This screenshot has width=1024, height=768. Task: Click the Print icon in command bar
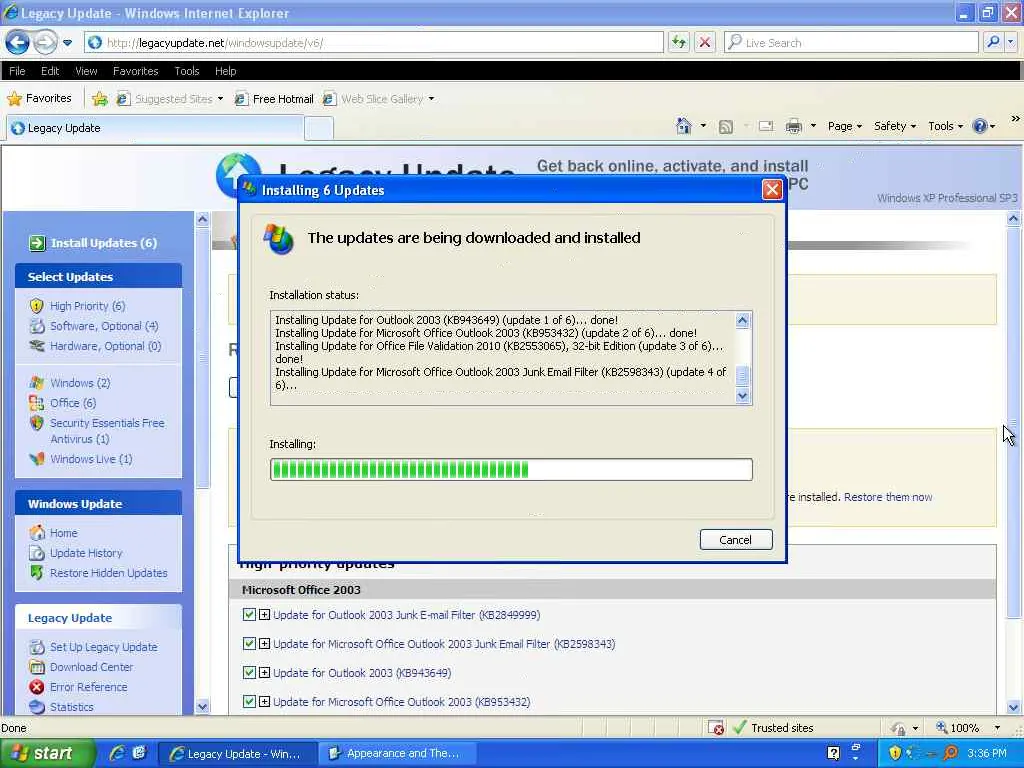tap(793, 126)
